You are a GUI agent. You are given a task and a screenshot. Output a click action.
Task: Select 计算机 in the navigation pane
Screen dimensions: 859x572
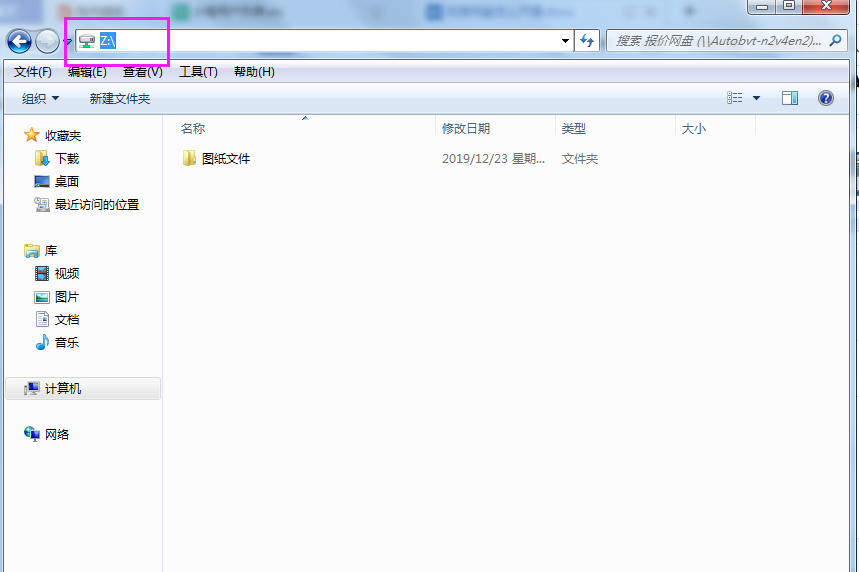[x=63, y=389]
